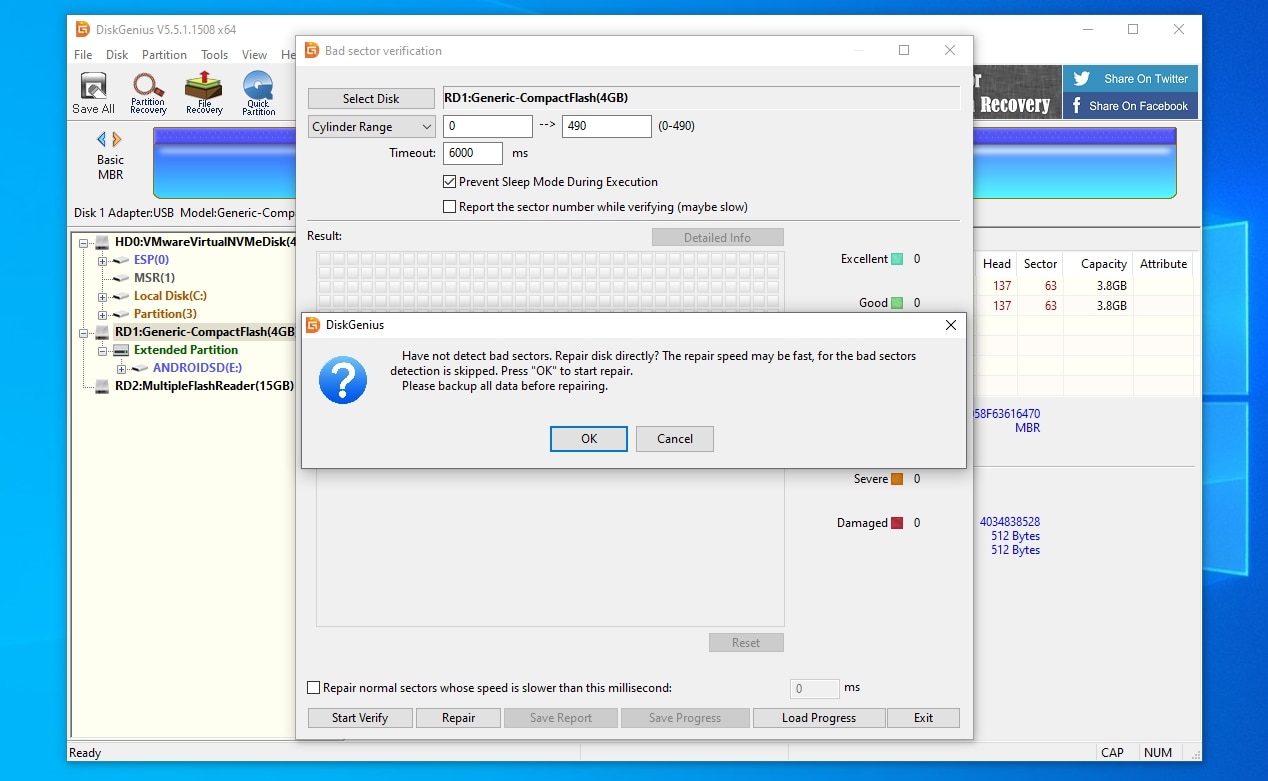
Task: Click the Bad sector verification window logo icon
Action: click(x=311, y=51)
